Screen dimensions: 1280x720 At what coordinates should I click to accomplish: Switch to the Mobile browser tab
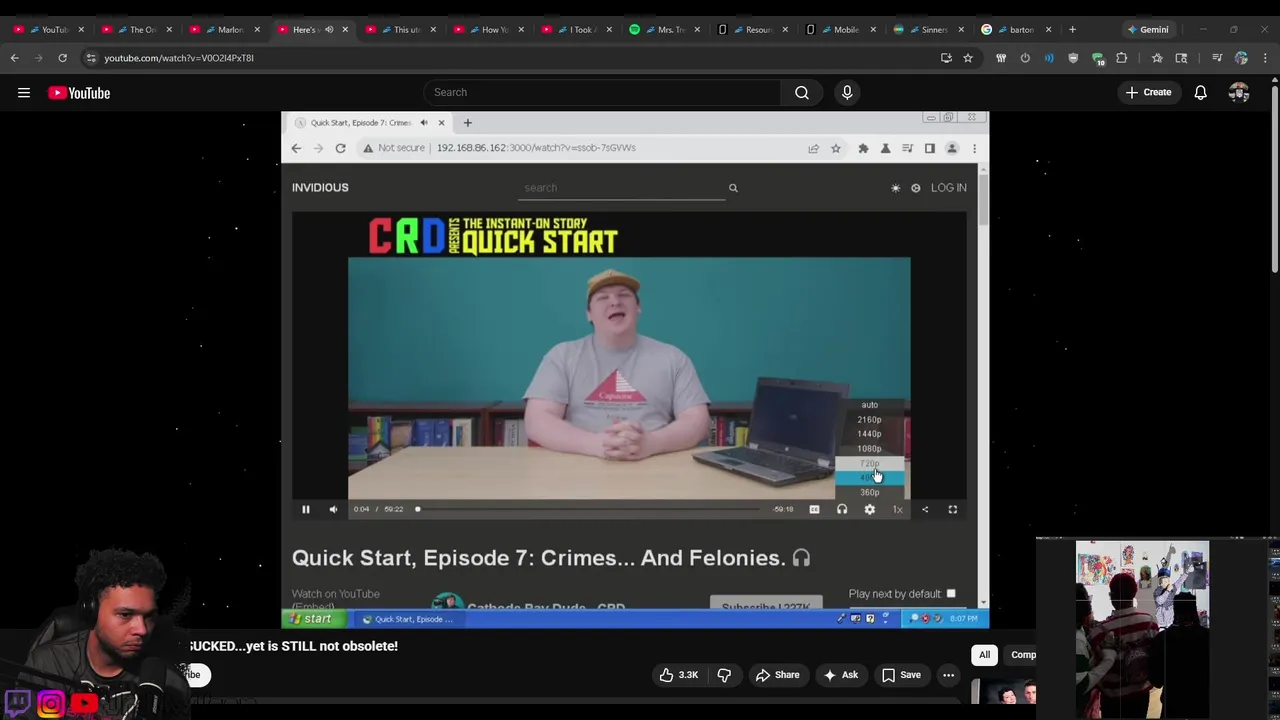click(x=839, y=29)
